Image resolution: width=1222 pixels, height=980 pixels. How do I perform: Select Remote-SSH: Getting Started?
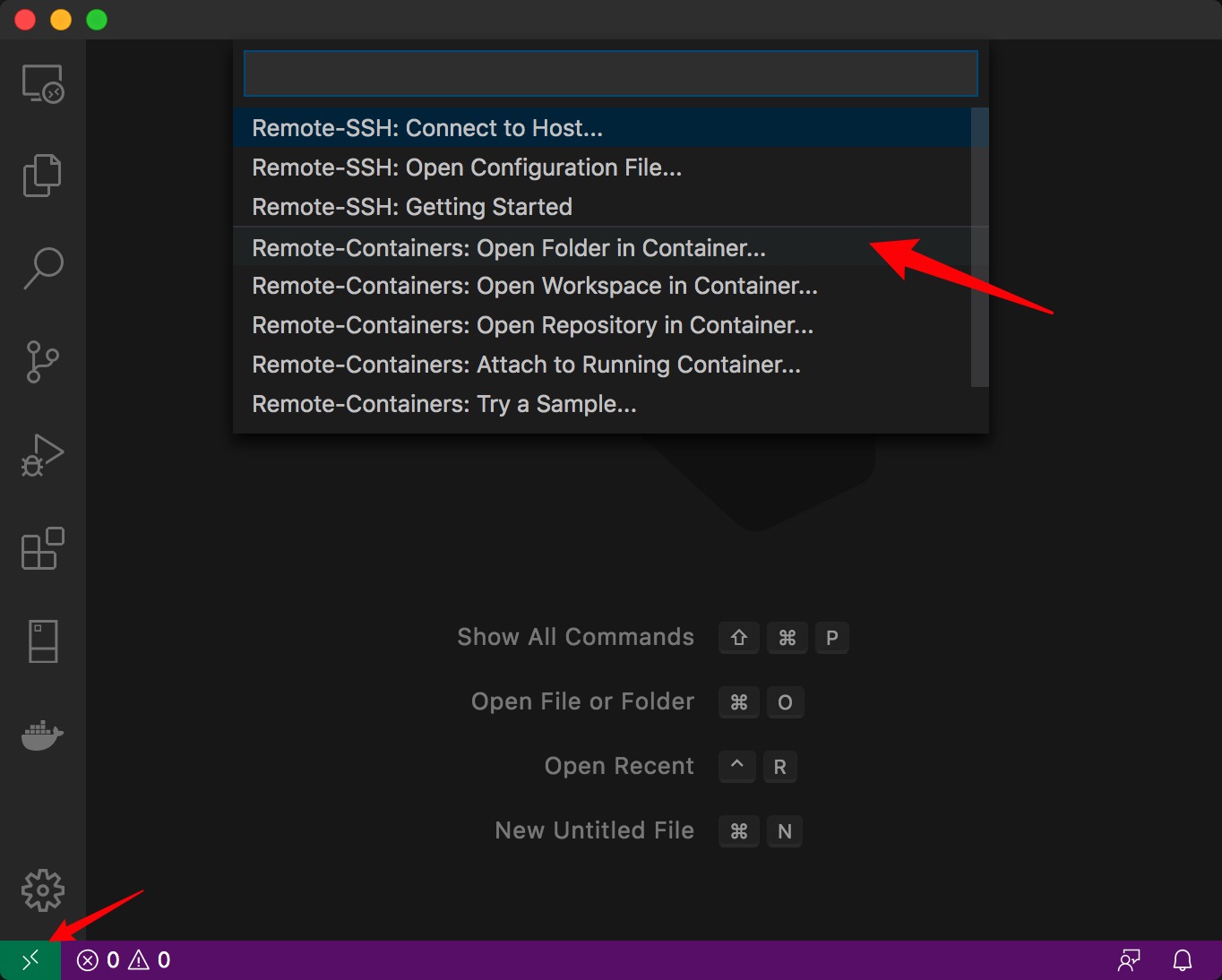602,206
